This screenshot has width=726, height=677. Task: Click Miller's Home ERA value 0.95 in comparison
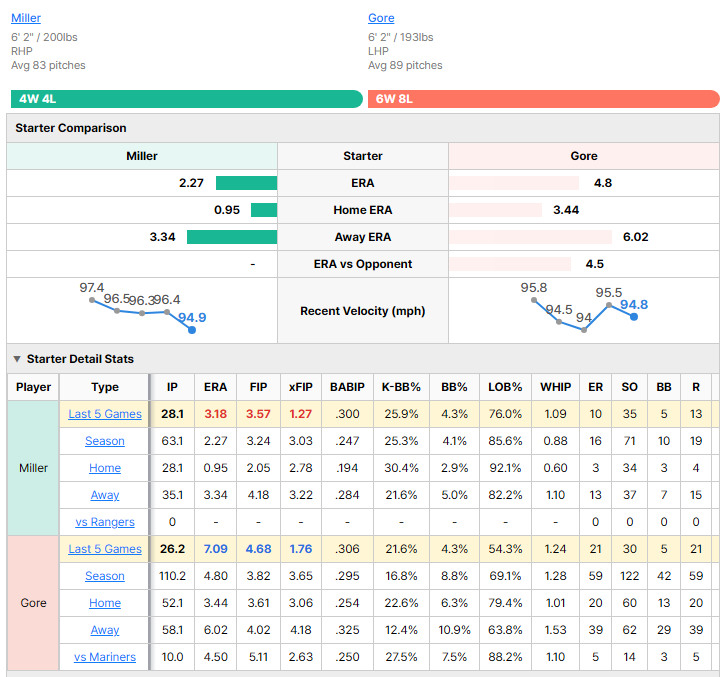[227, 210]
